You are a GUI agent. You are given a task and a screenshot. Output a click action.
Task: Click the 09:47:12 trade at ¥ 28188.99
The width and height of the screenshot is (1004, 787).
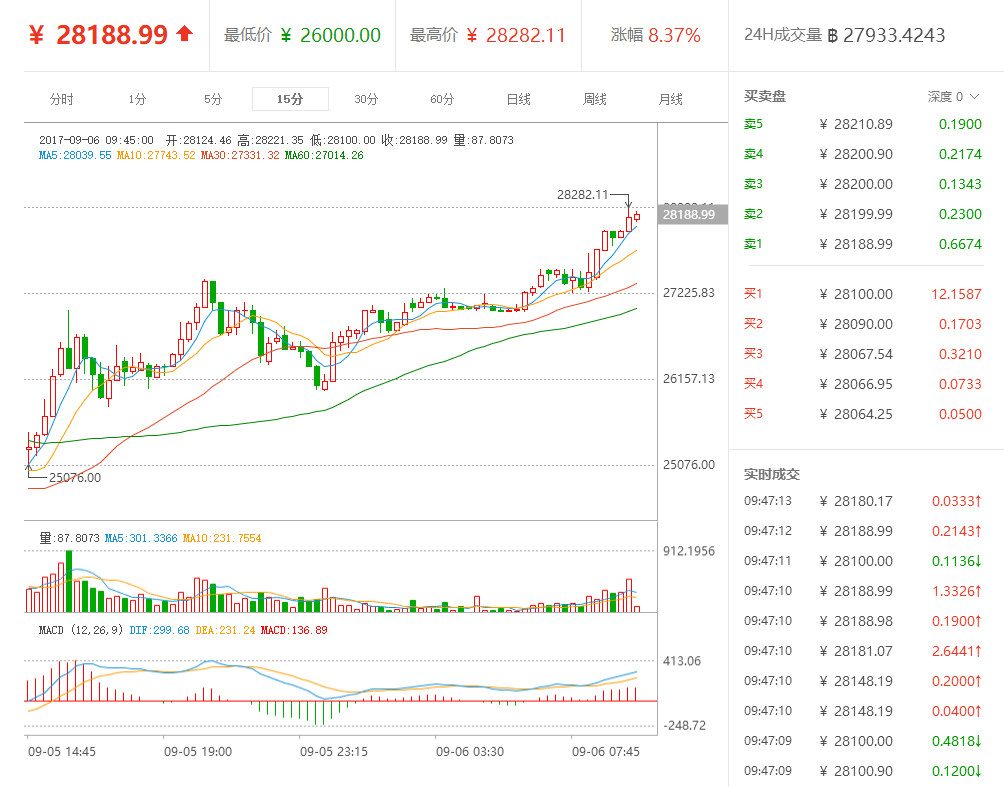click(863, 531)
